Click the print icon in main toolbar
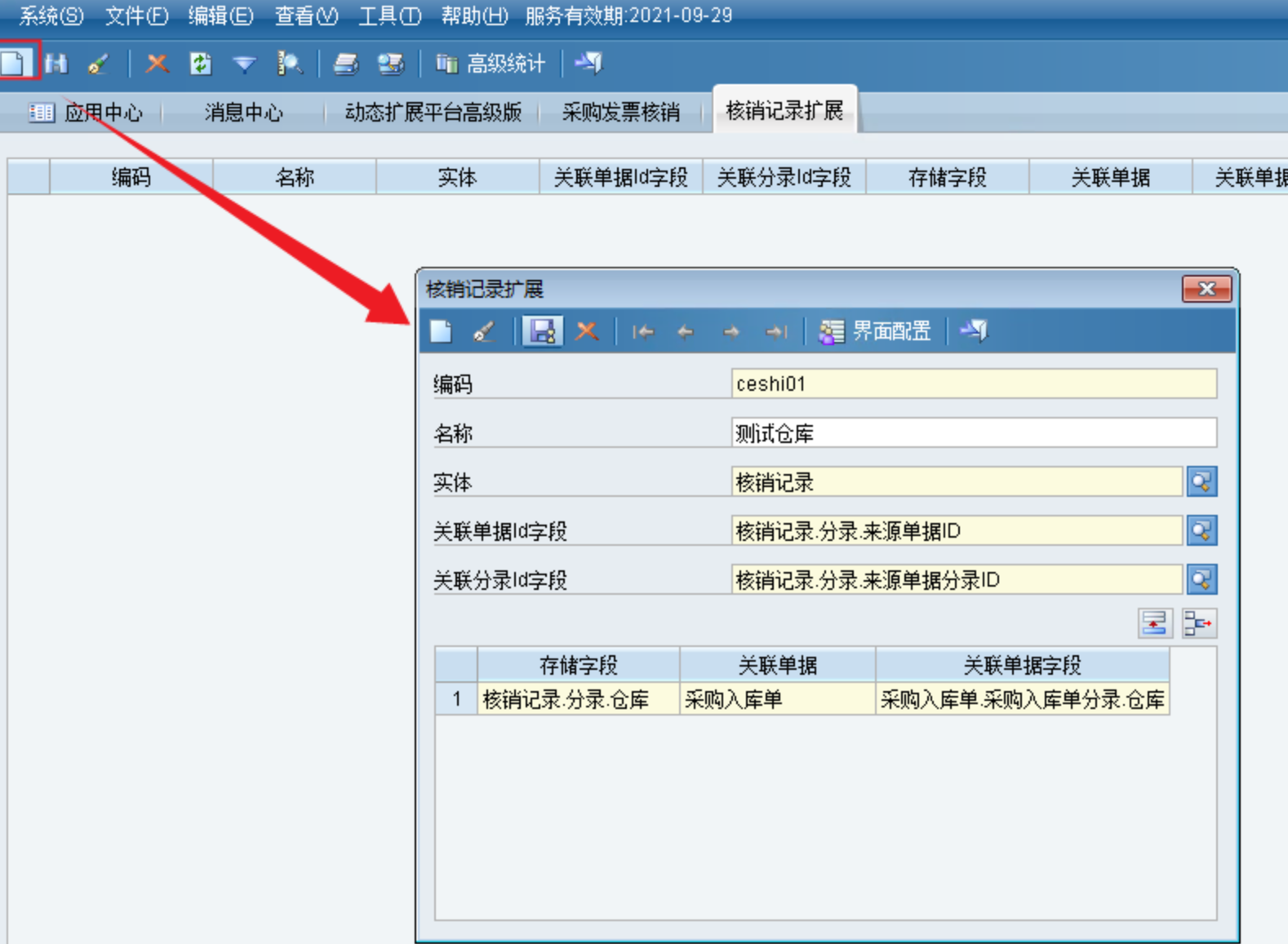This screenshot has width=1288, height=944. [x=346, y=64]
